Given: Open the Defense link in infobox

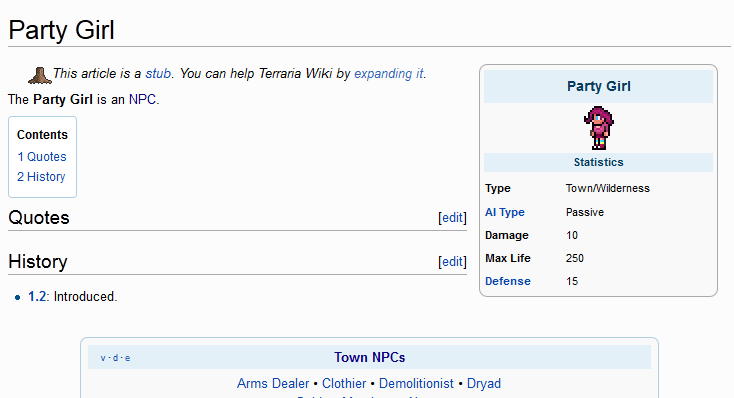Looking at the screenshot, I should coord(508,281).
